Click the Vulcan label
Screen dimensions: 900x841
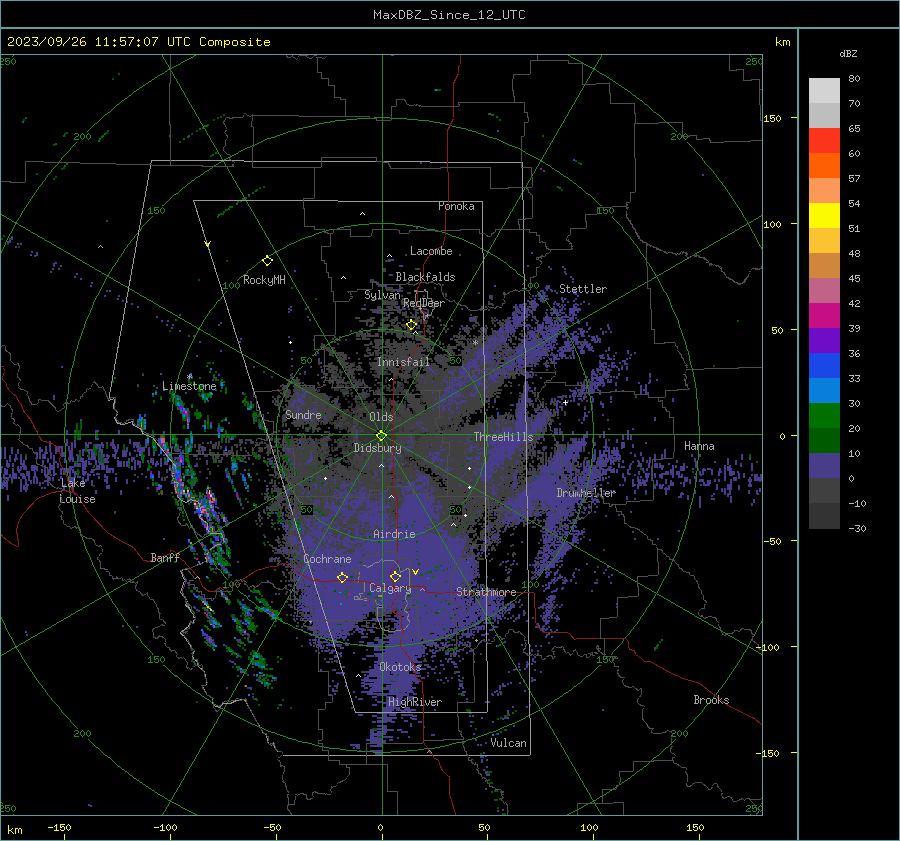(x=508, y=743)
